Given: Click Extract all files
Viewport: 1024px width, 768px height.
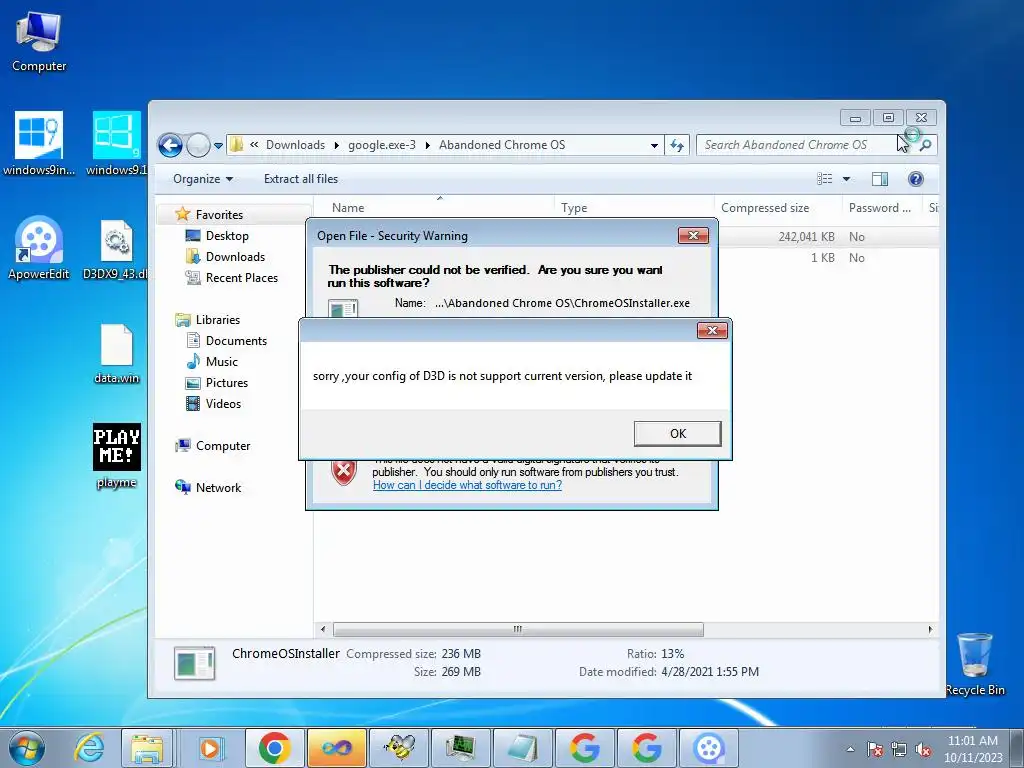Looking at the screenshot, I should 300,179.
